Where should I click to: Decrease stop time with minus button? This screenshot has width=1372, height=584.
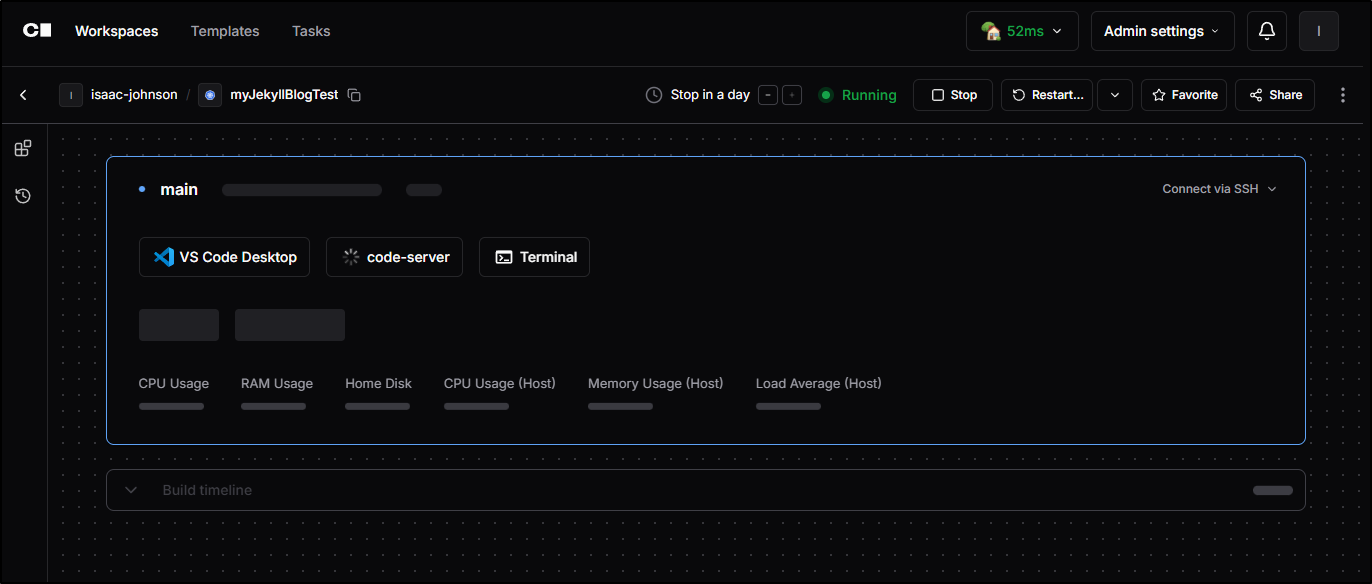pyautogui.click(x=768, y=95)
